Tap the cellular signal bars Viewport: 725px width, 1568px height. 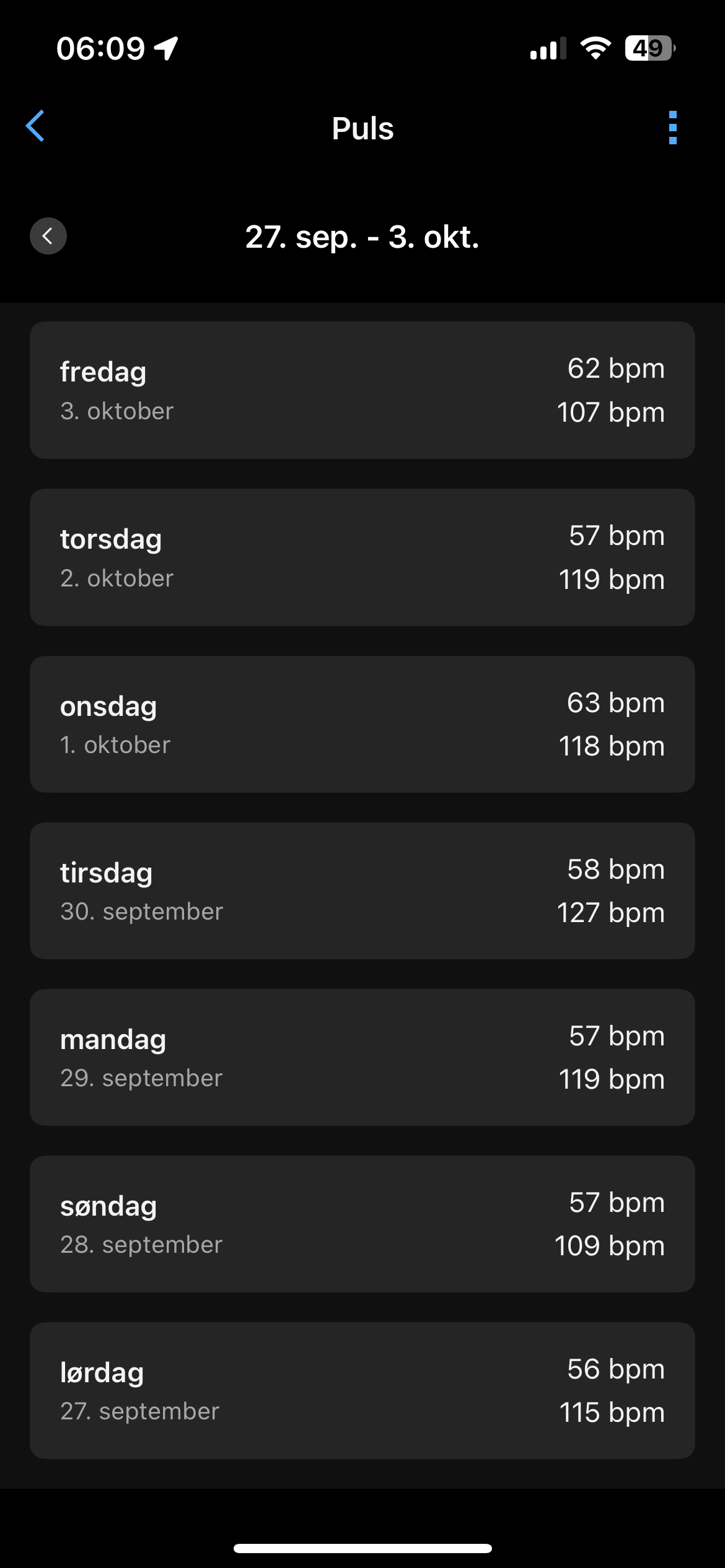click(548, 49)
